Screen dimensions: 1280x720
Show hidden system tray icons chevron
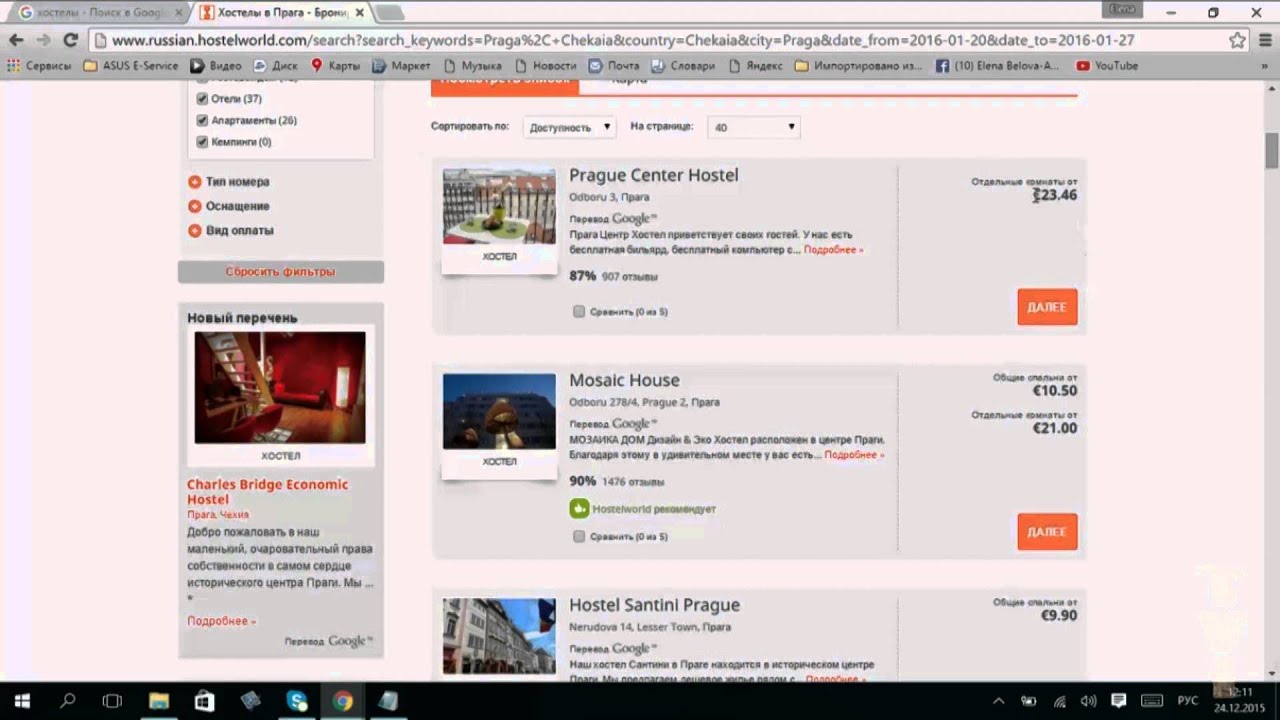pyautogui.click(x=998, y=701)
